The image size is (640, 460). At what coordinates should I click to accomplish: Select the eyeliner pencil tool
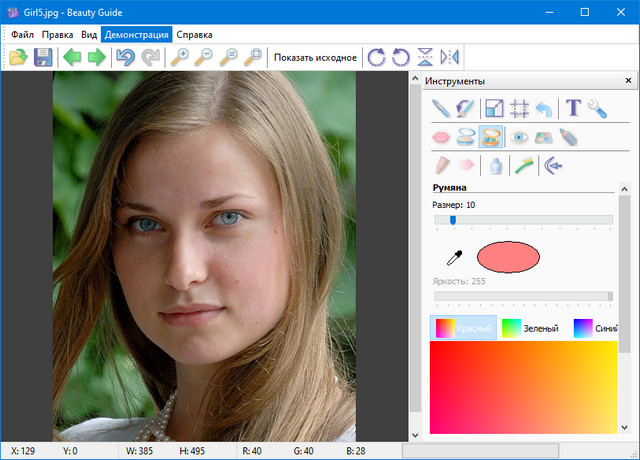(x=569, y=137)
